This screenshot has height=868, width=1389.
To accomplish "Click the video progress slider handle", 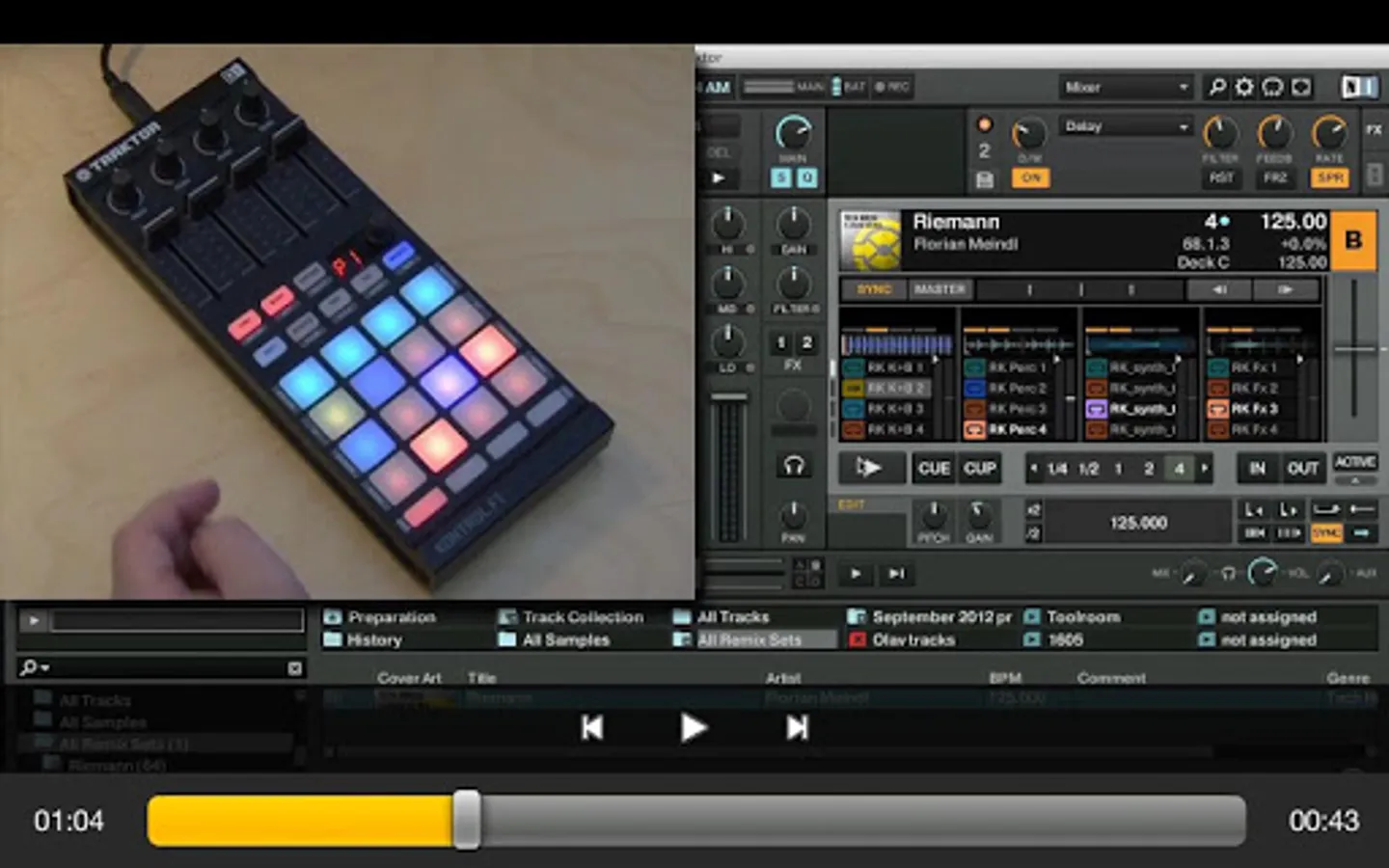I will click(x=467, y=821).
